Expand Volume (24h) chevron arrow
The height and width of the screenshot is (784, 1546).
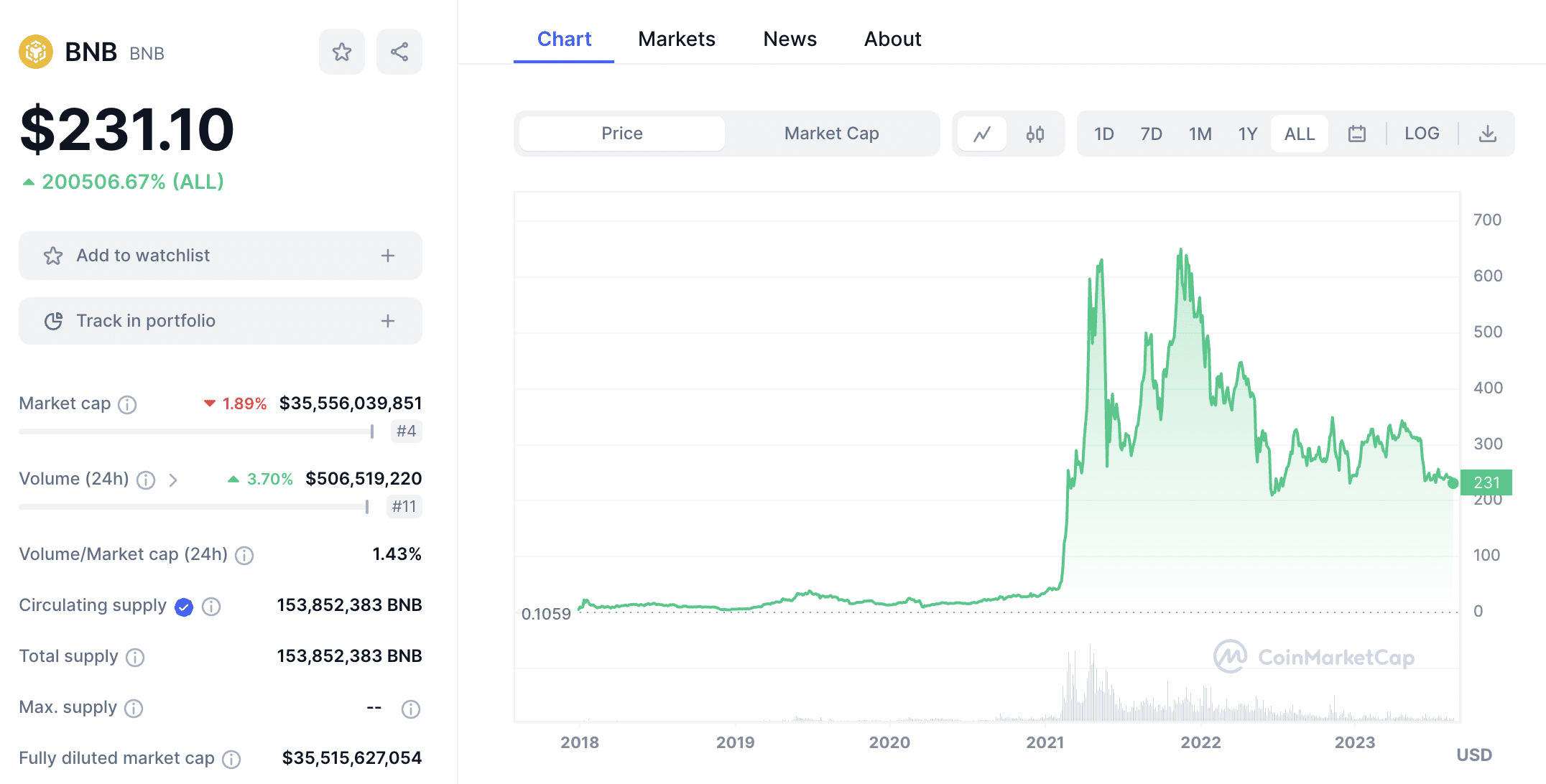[172, 480]
